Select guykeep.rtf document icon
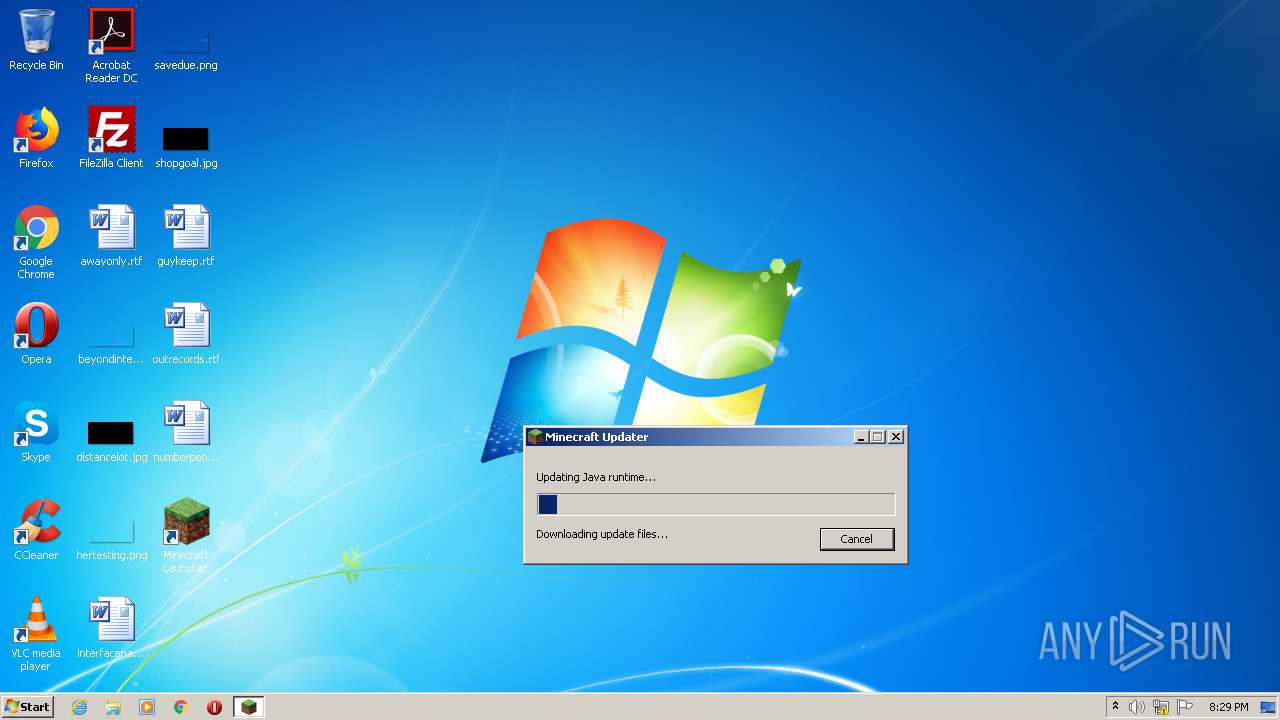This screenshot has width=1280, height=720. coord(186,236)
